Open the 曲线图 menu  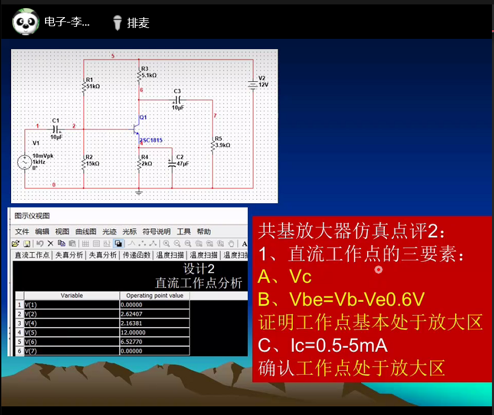[86, 231]
